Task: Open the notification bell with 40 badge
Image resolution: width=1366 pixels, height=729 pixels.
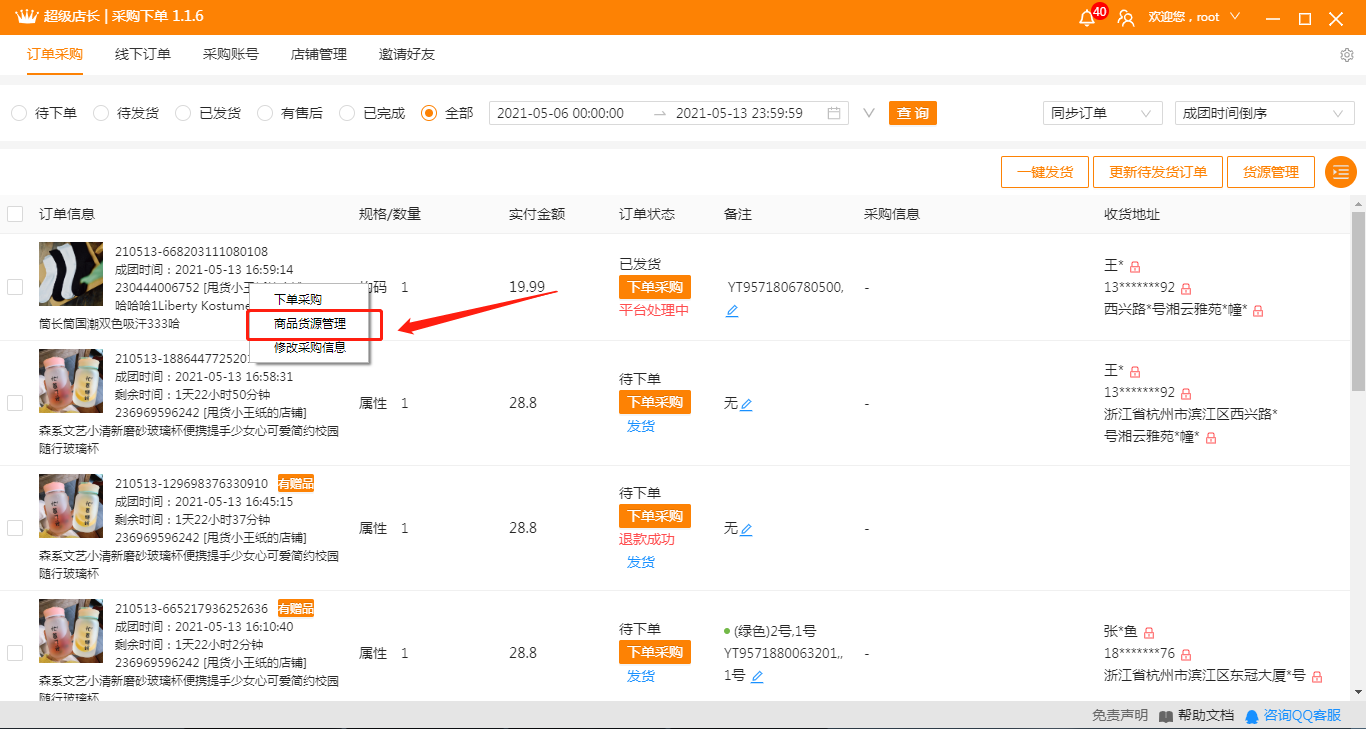Action: click(x=1087, y=18)
